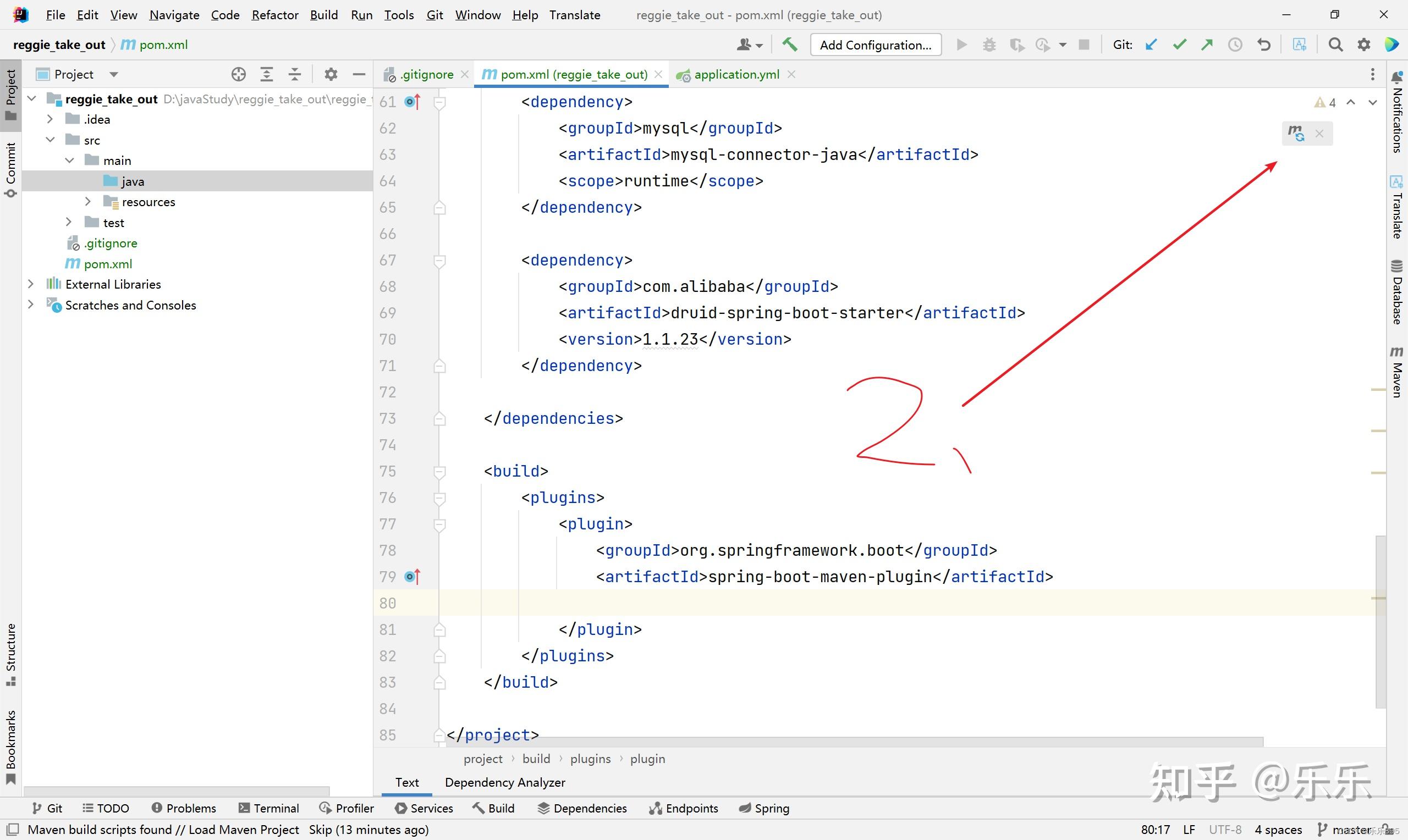Click the build breadcrumb below the editor
The height and width of the screenshot is (840, 1408).
pos(536,759)
